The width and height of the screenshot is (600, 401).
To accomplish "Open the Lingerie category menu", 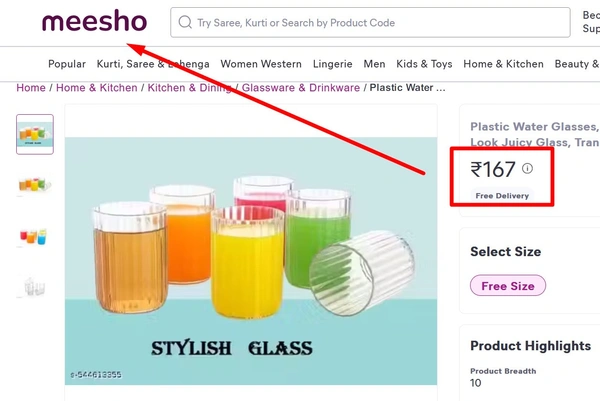I will 332,64.
